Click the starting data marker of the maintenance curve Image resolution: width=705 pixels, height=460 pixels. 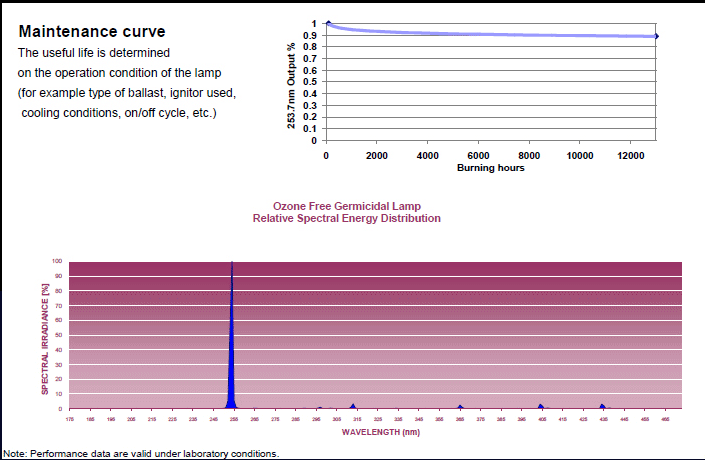point(328,24)
